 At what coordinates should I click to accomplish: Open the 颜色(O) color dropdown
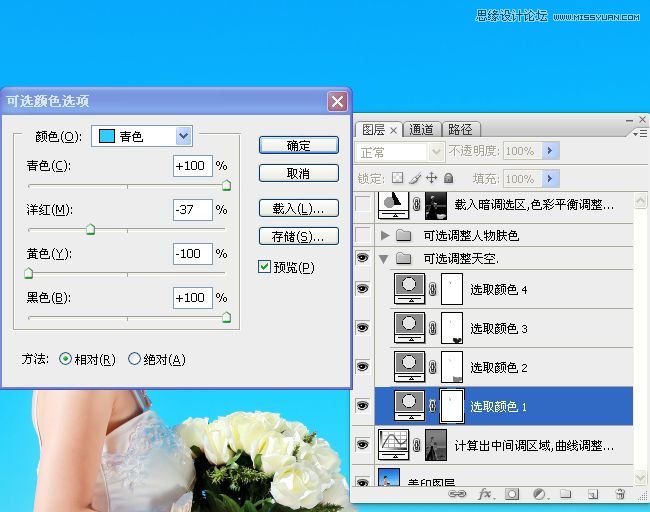[142, 136]
